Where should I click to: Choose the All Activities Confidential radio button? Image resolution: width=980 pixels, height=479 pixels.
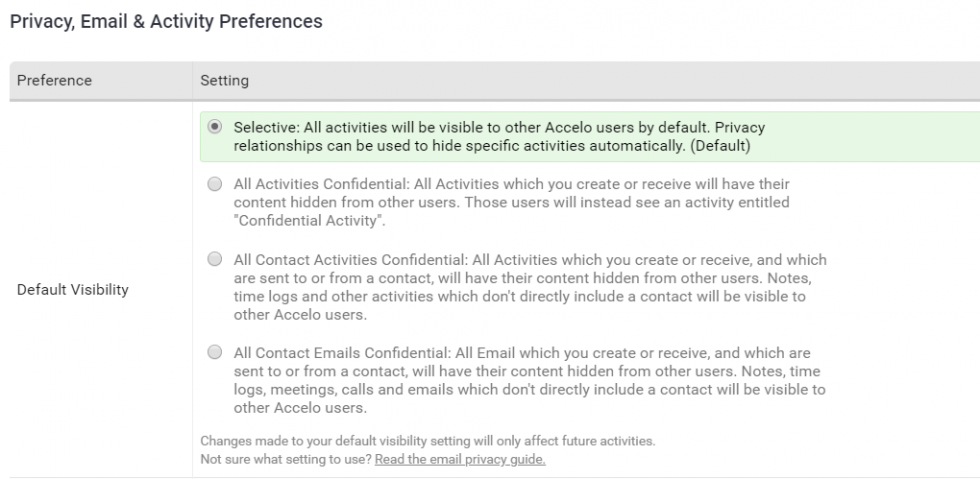(x=215, y=184)
